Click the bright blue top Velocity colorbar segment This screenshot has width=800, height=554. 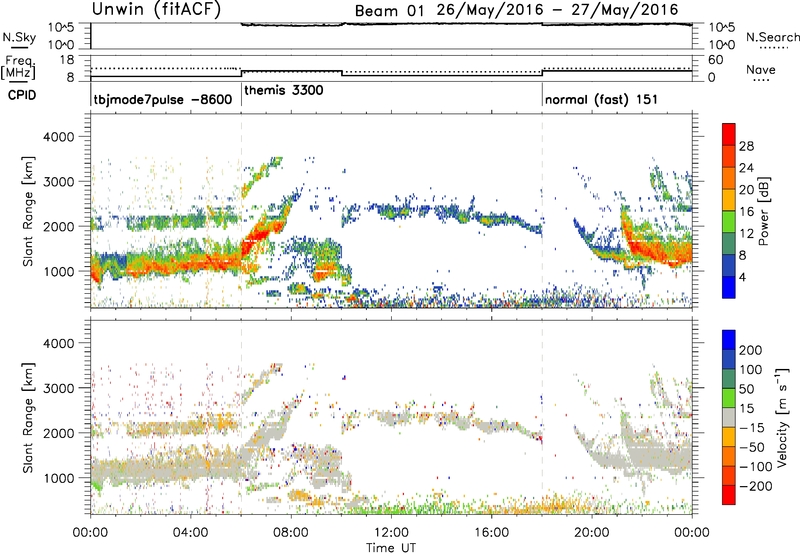pyautogui.click(x=729, y=340)
